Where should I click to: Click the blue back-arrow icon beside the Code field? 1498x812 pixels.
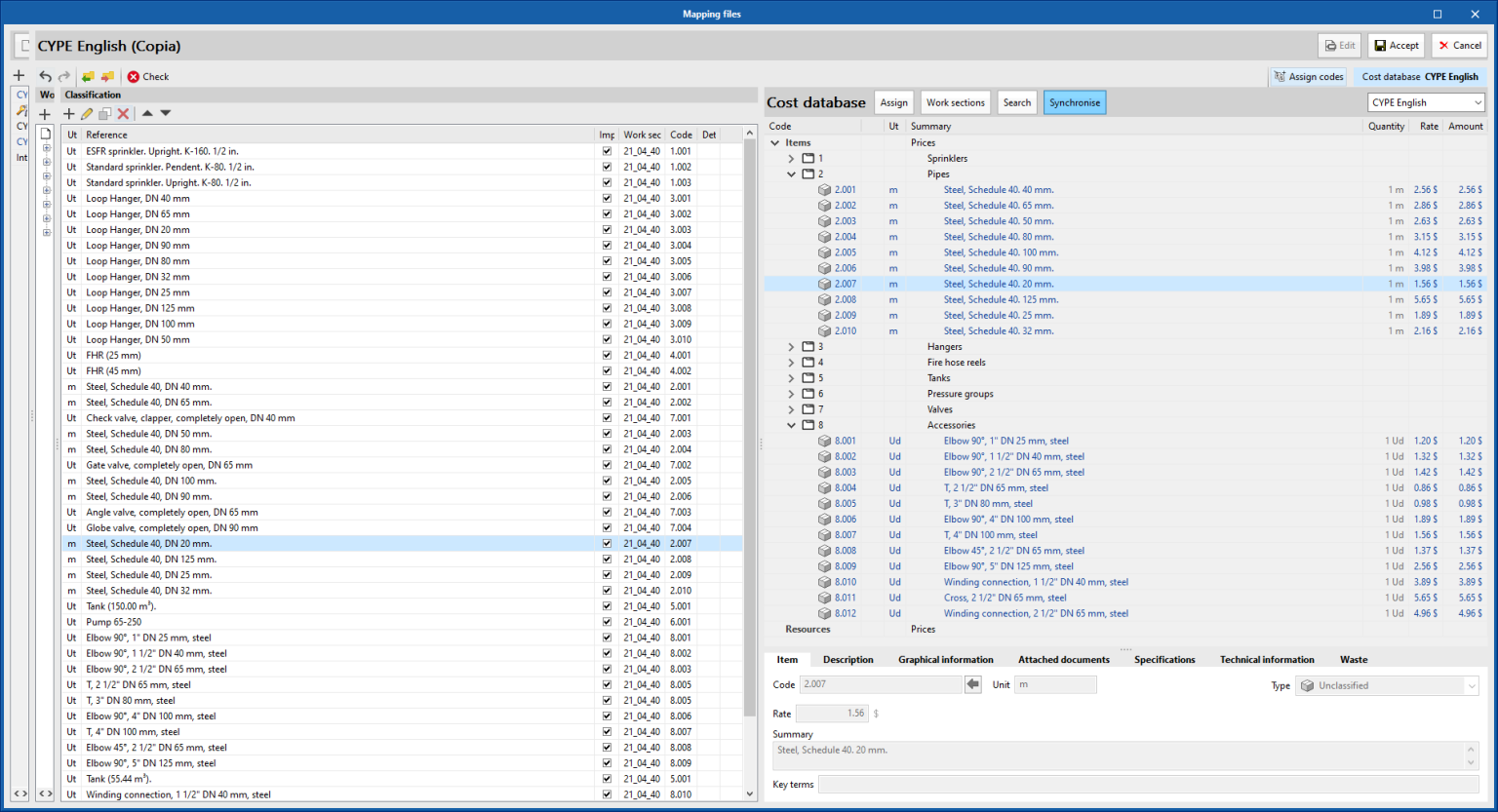click(x=972, y=684)
